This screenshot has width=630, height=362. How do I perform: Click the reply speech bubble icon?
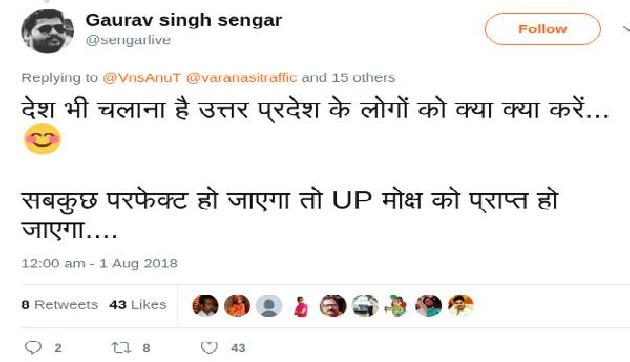[x=33, y=347]
